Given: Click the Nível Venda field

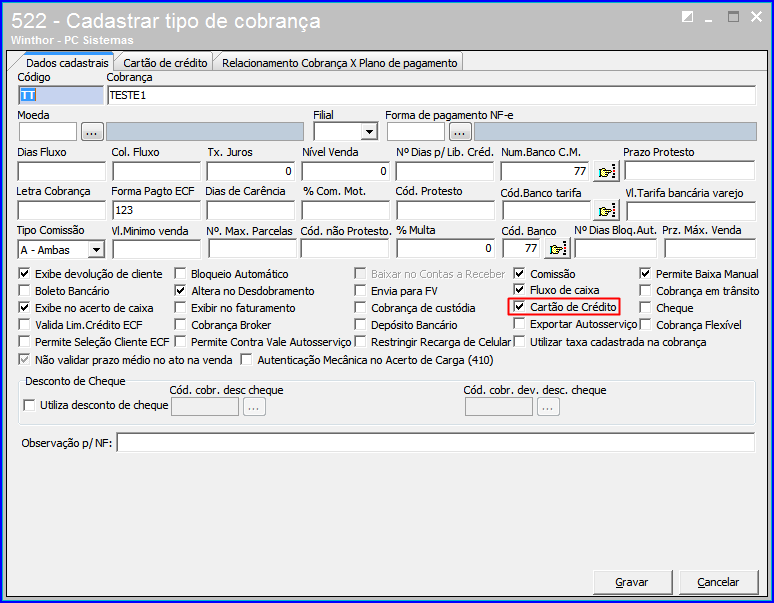Looking at the screenshot, I should click(346, 171).
